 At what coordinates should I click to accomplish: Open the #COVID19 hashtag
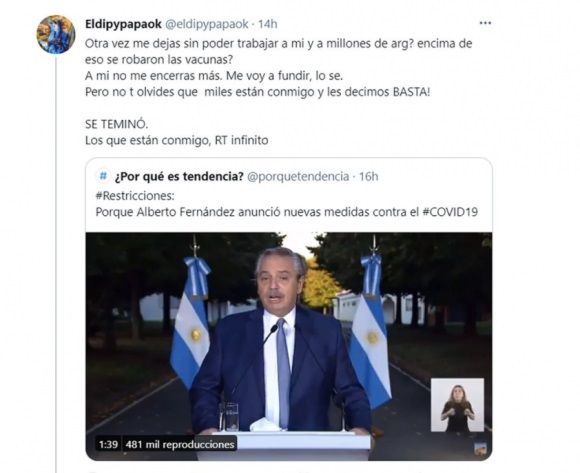tap(450, 212)
